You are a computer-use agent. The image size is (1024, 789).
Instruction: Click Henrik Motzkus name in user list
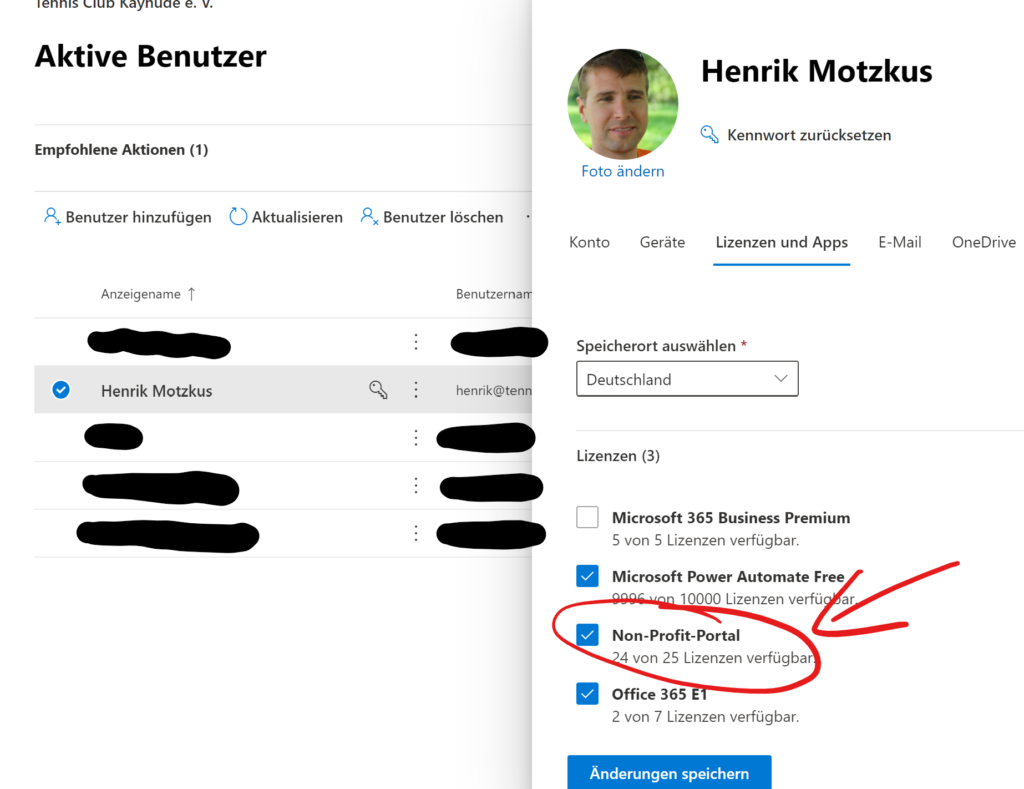[x=157, y=391]
